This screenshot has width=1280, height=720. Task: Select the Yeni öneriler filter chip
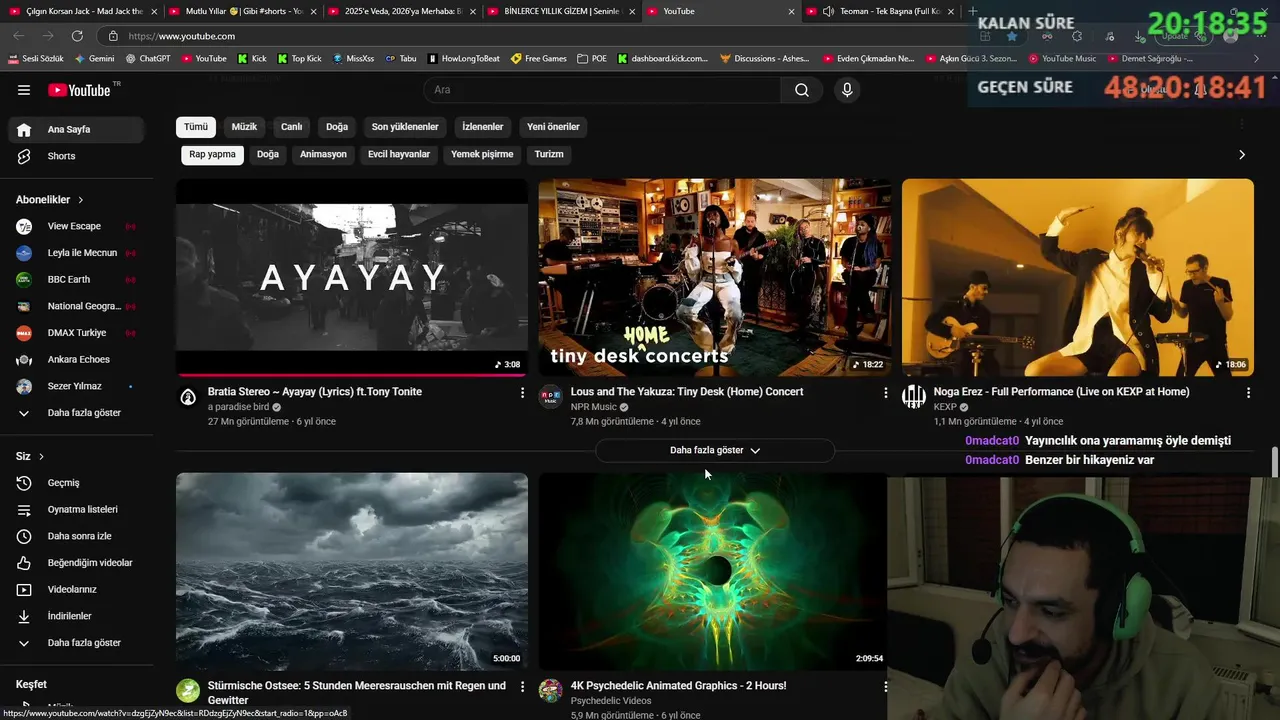(553, 127)
